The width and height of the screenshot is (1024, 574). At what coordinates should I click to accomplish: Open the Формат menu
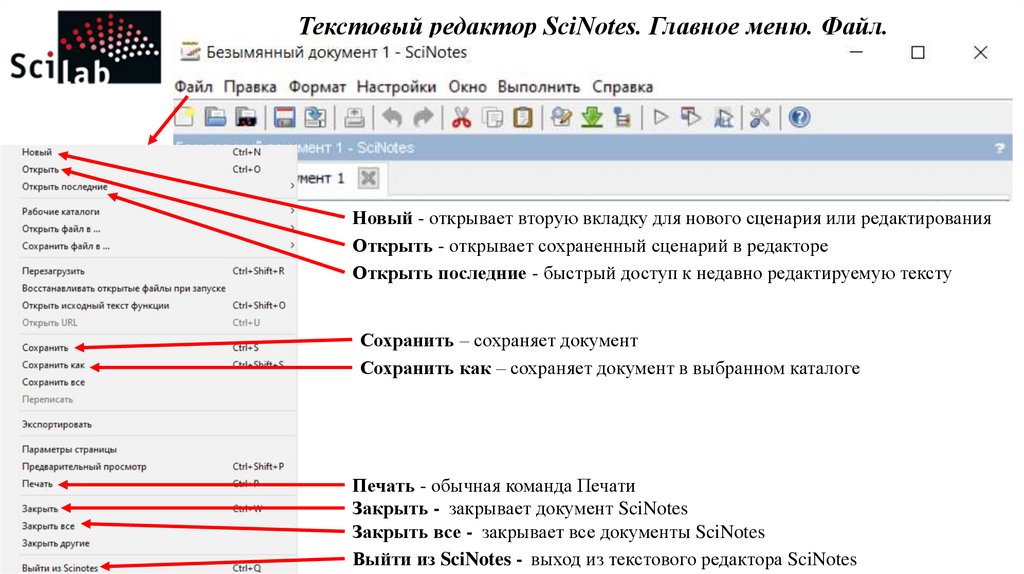(x=317, y=87)
